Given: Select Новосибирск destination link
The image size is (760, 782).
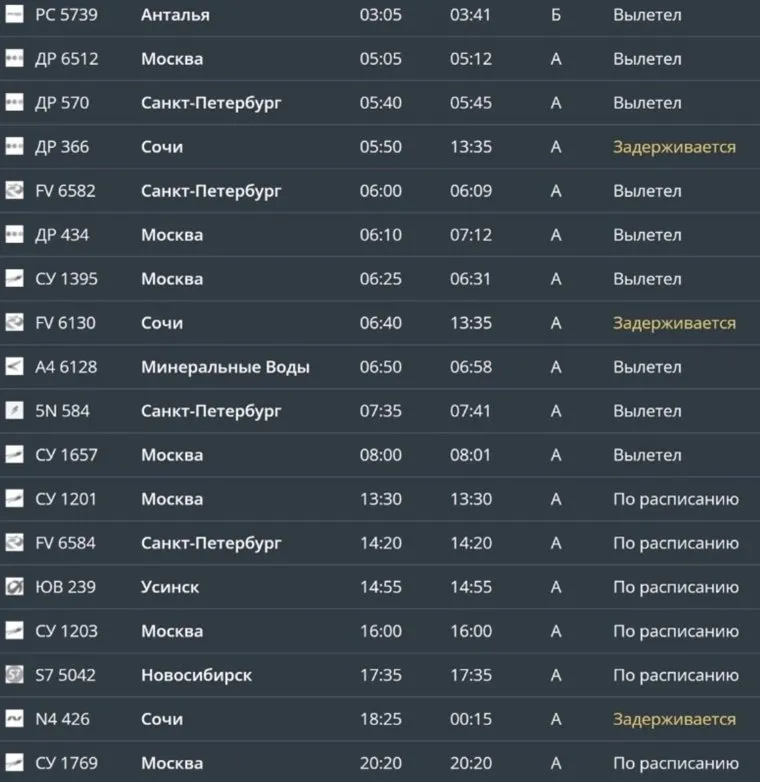Looking at the screenshot, I should (x=196, y=675).
